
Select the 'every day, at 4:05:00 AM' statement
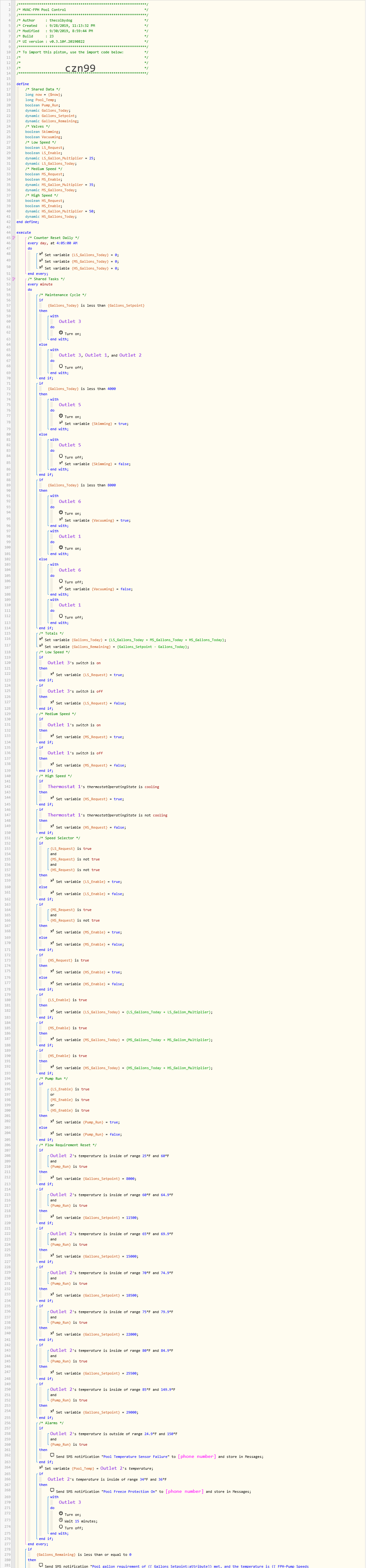coord(52,243)
